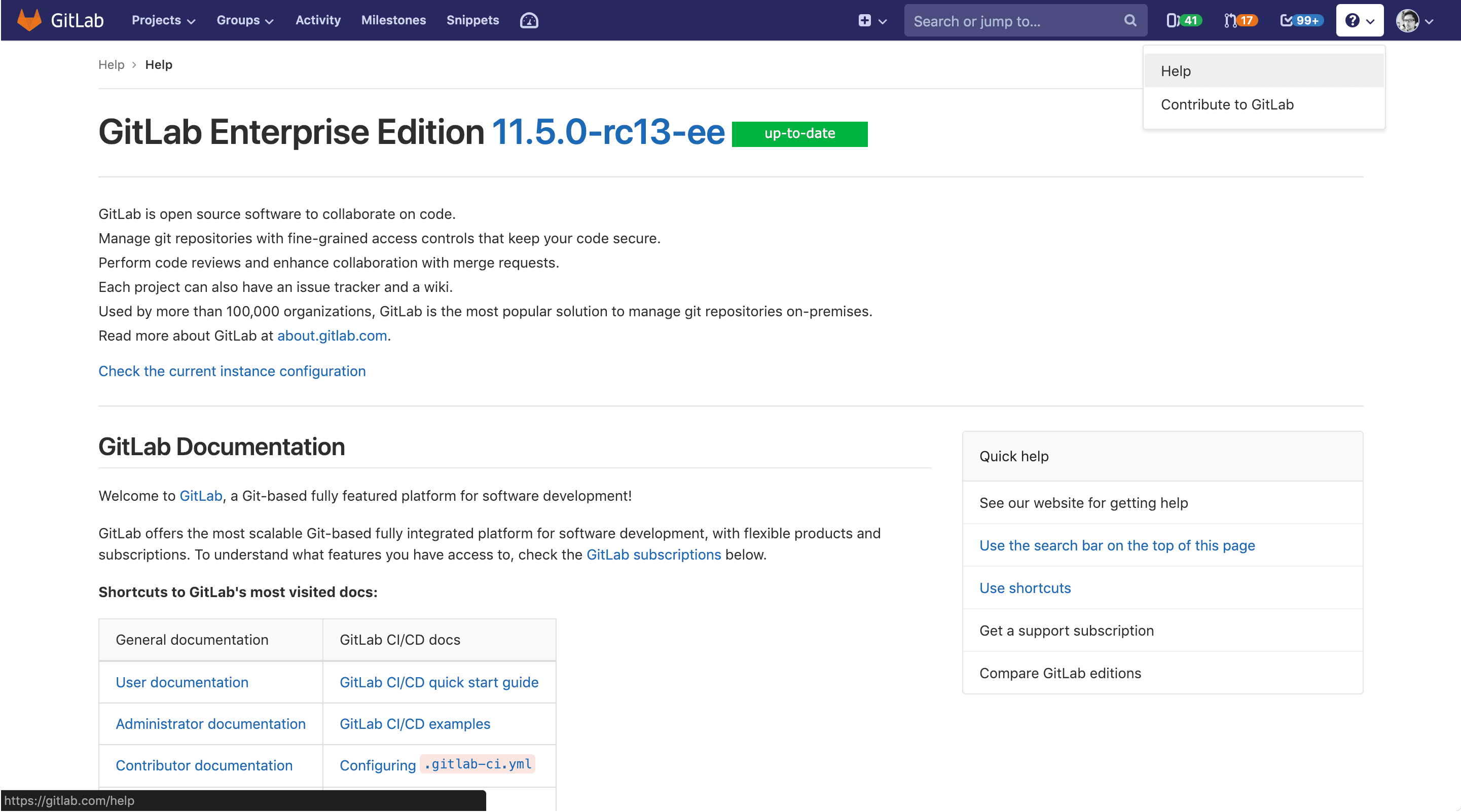Open the about.gitlab.com link
This screenshot has height=812, width=1461.
click(x=332, y=336)
